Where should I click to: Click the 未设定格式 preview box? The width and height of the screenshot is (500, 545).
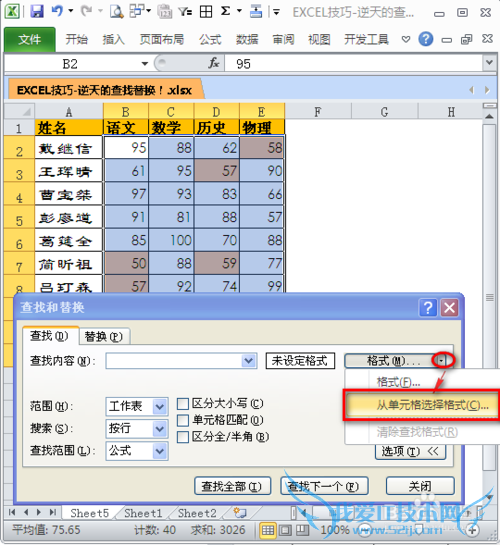click(x=300, y=361)
